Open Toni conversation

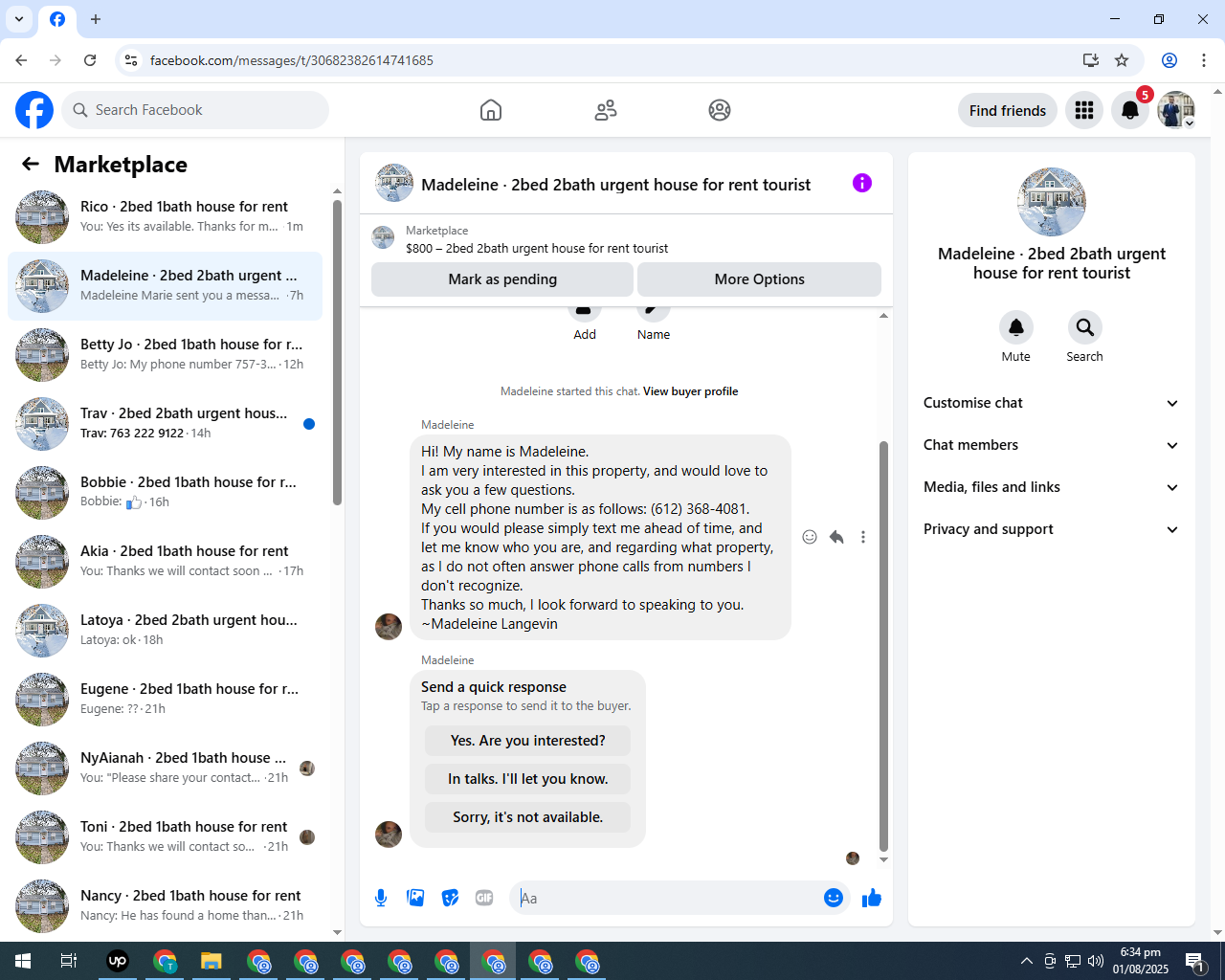click(165, 837)
